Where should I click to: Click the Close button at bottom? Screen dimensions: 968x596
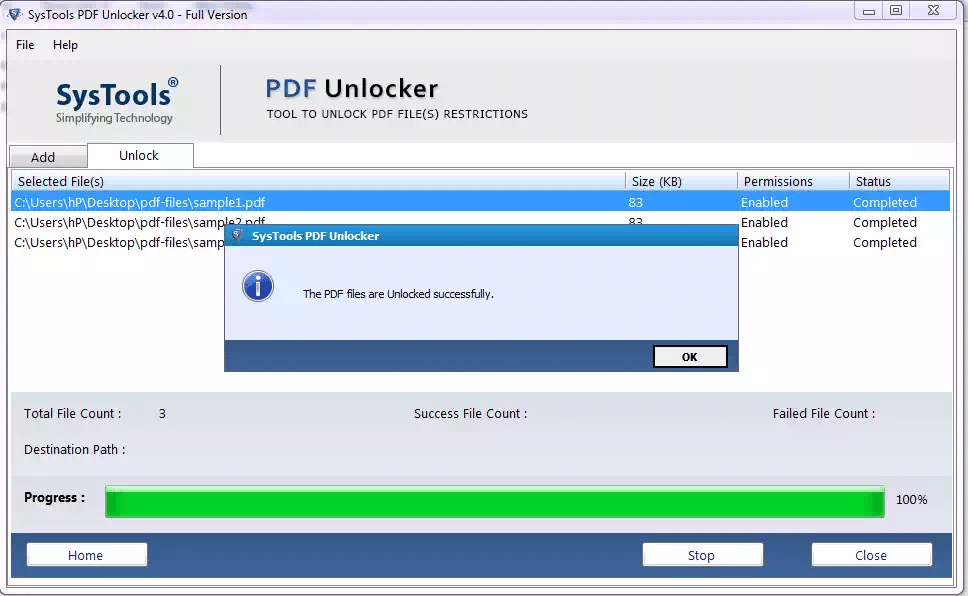coord(871,555)
